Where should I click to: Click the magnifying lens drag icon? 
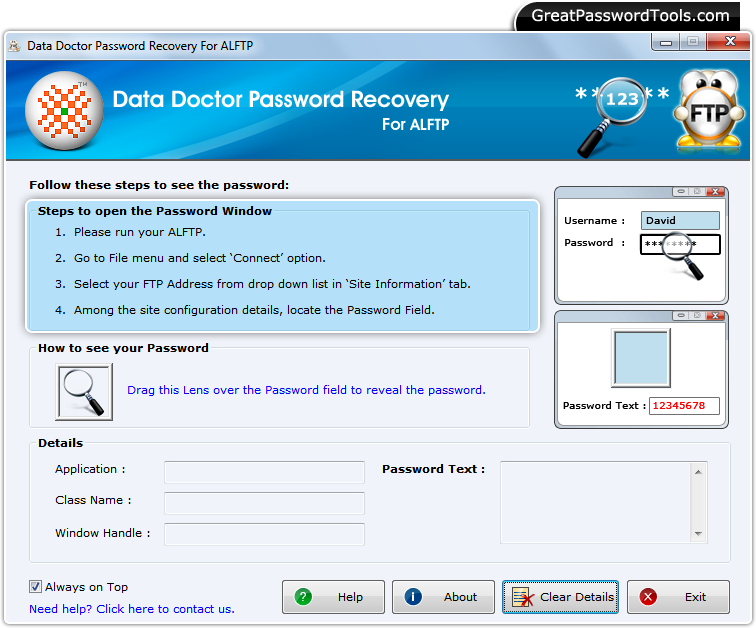click(84, 392)
